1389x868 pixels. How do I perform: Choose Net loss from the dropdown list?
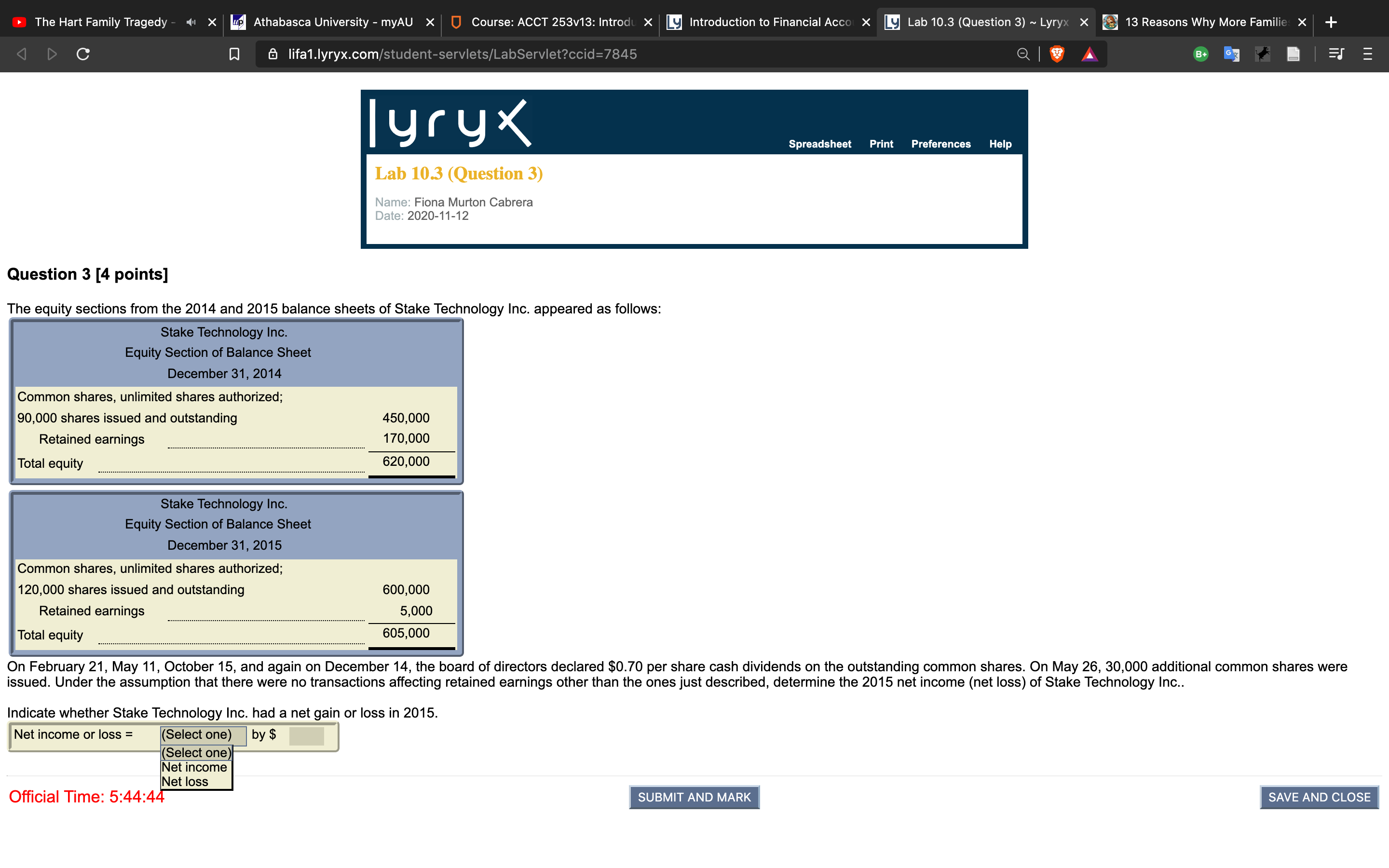click(x=185, y=781)
